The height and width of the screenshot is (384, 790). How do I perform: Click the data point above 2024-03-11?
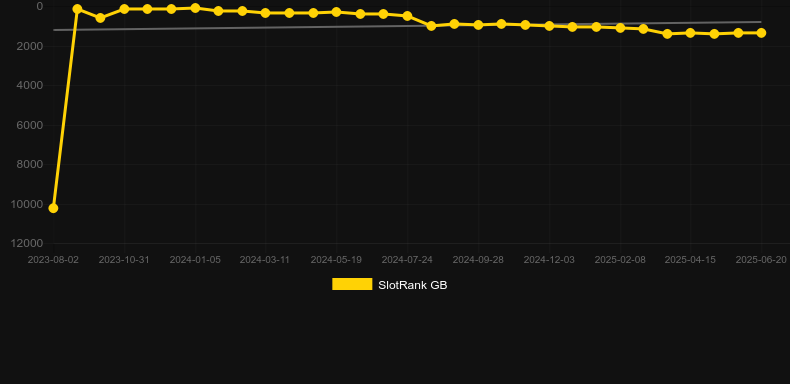[266, 13]
